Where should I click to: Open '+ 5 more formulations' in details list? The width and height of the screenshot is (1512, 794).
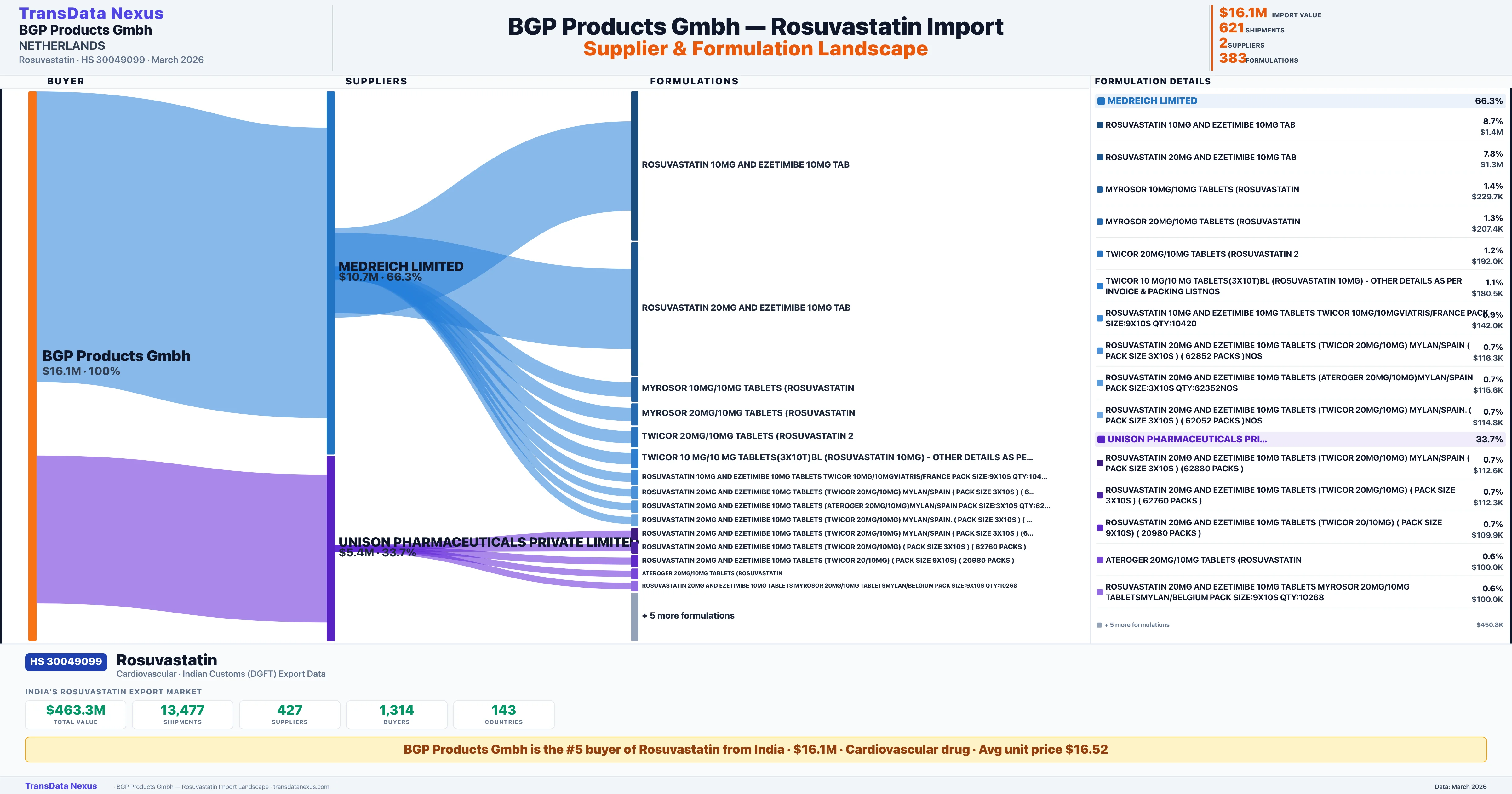(x=1136, y=625)
